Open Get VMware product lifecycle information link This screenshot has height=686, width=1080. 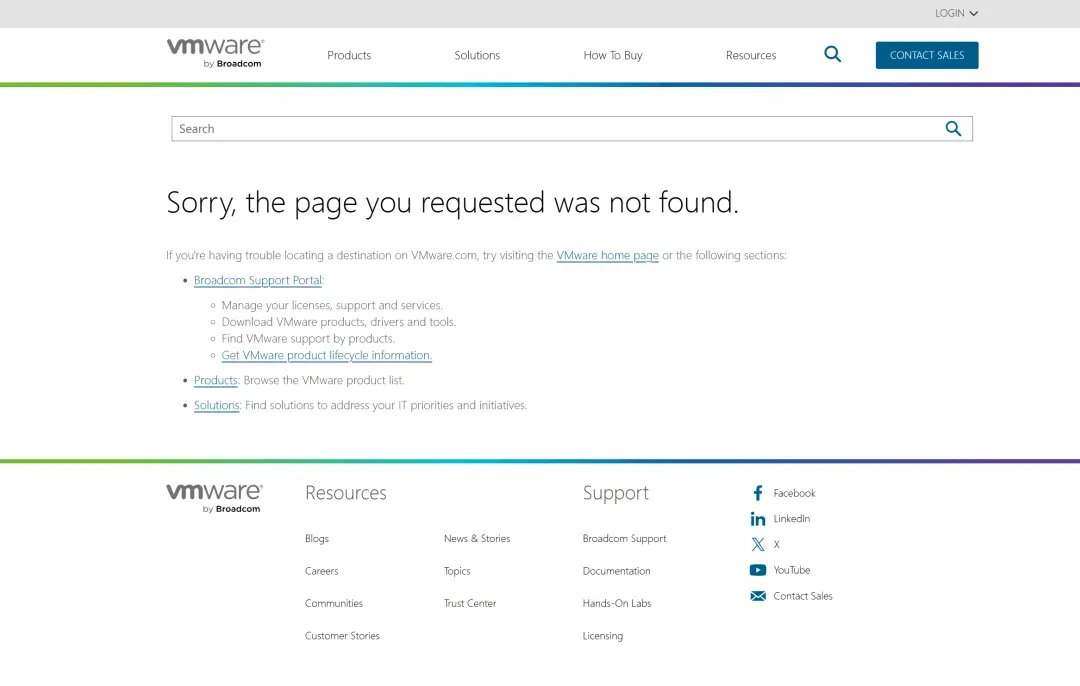click(x=326, y=355)
